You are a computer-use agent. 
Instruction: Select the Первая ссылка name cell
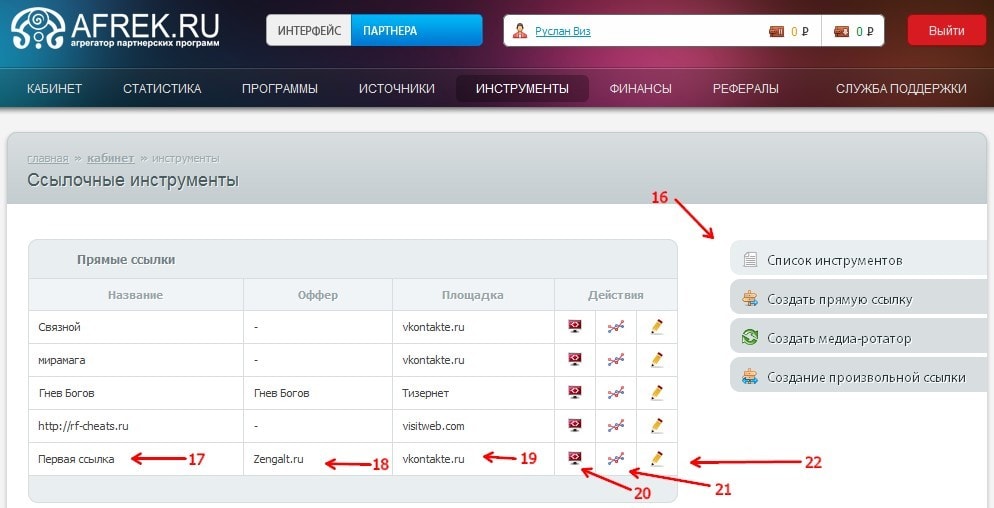(136, 459)
